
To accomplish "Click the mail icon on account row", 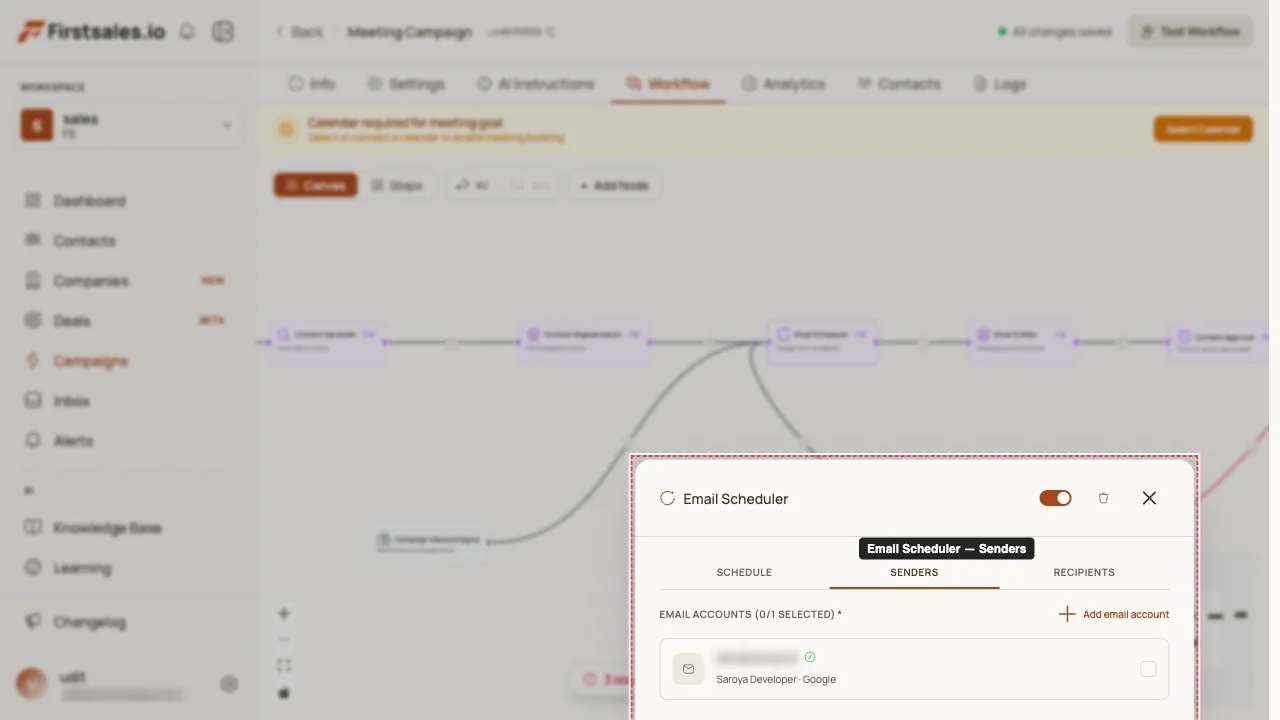I will click(x=688, y=669).
